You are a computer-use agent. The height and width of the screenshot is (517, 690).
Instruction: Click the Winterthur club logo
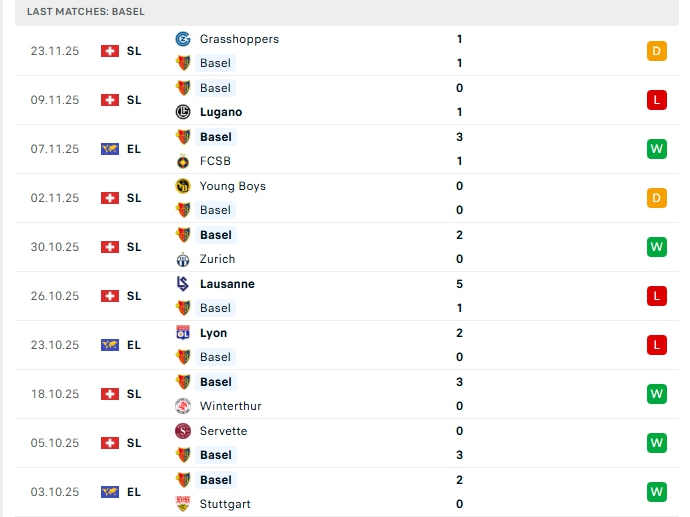pyautogui.click(x=183, y=406)
